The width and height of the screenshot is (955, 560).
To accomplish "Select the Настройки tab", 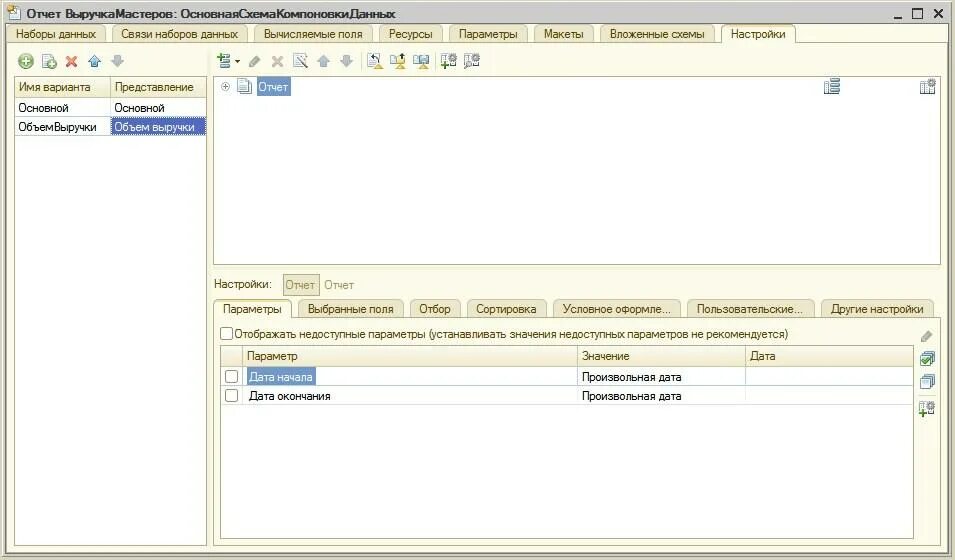I will (758, 34).
